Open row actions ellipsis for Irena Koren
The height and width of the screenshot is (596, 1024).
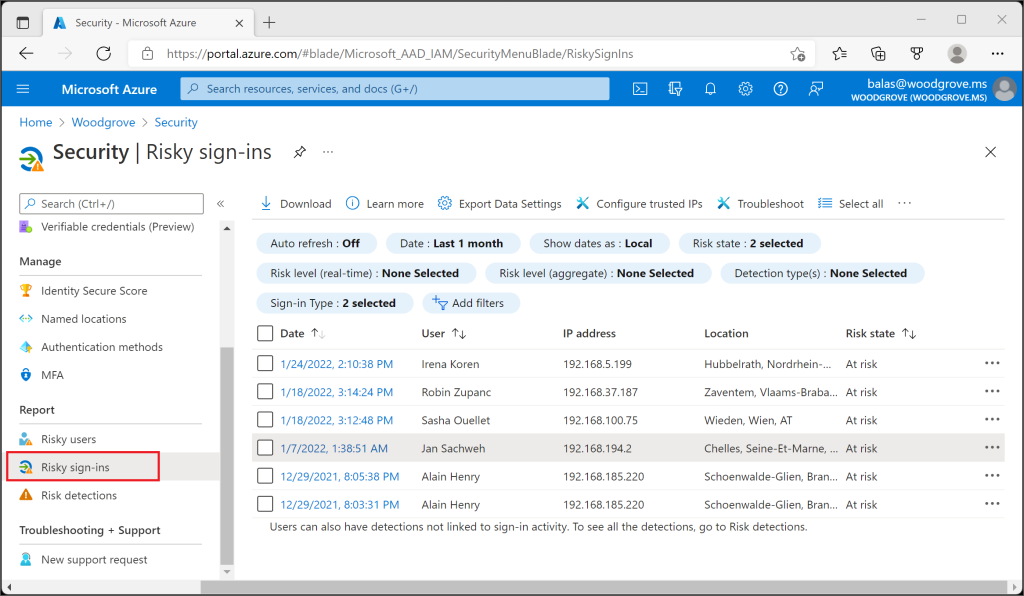tap(992, 363)
